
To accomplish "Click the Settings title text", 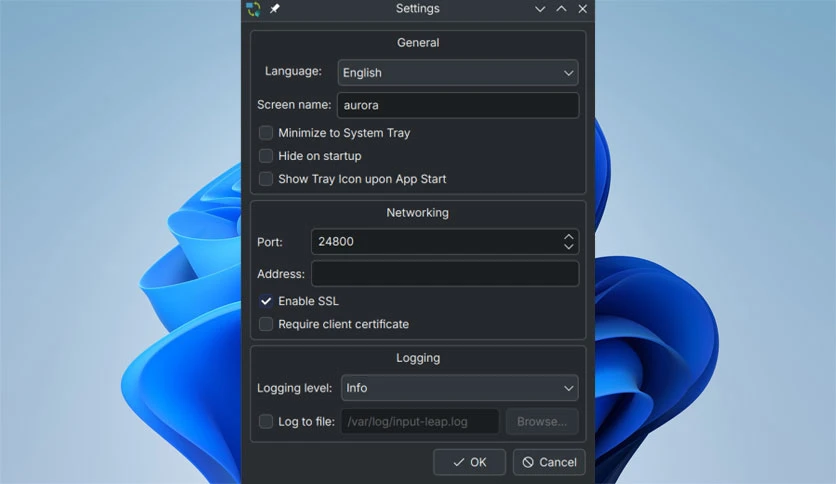I will (417, 9).
